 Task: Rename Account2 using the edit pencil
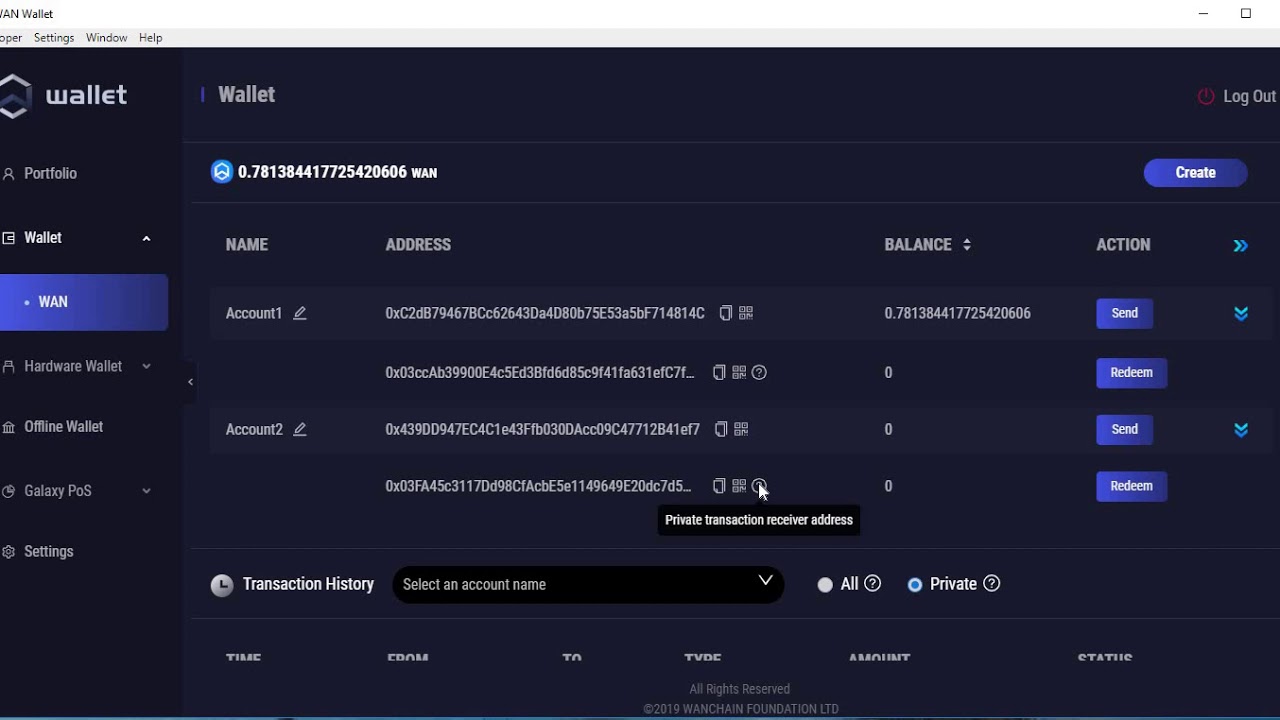[299, 429]
